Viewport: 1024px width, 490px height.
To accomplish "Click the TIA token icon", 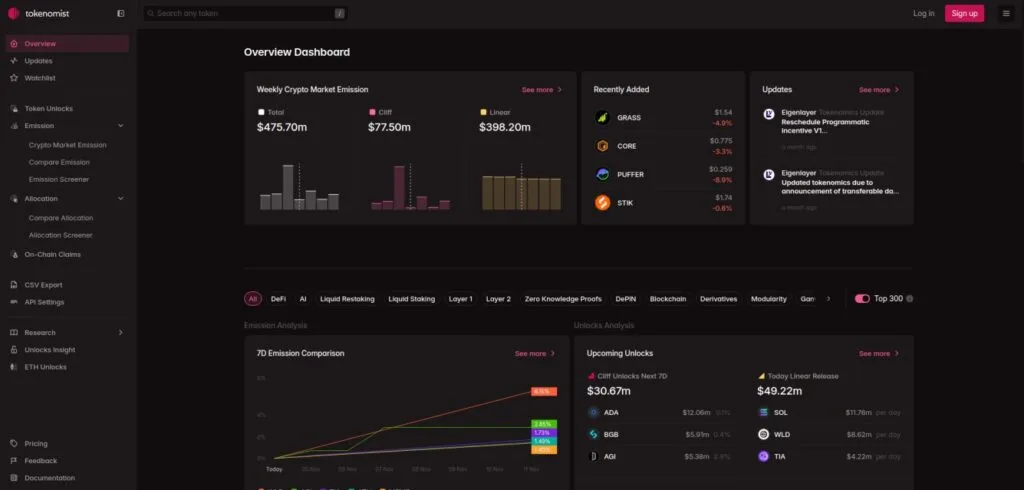I will coord(763,456).
